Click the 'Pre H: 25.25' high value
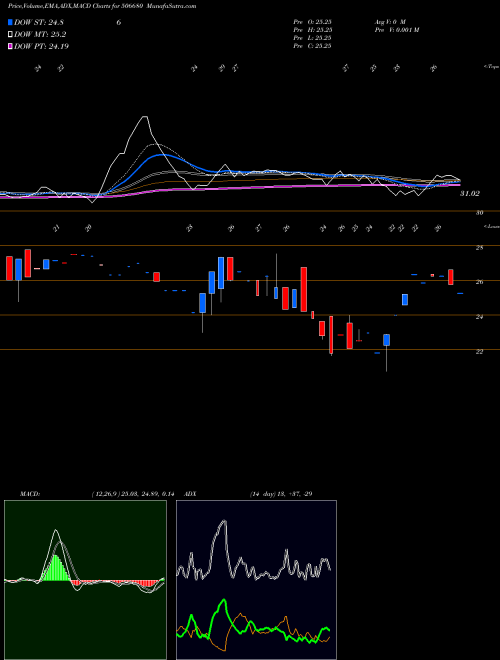The image size is (500, 660). [312, 30]
